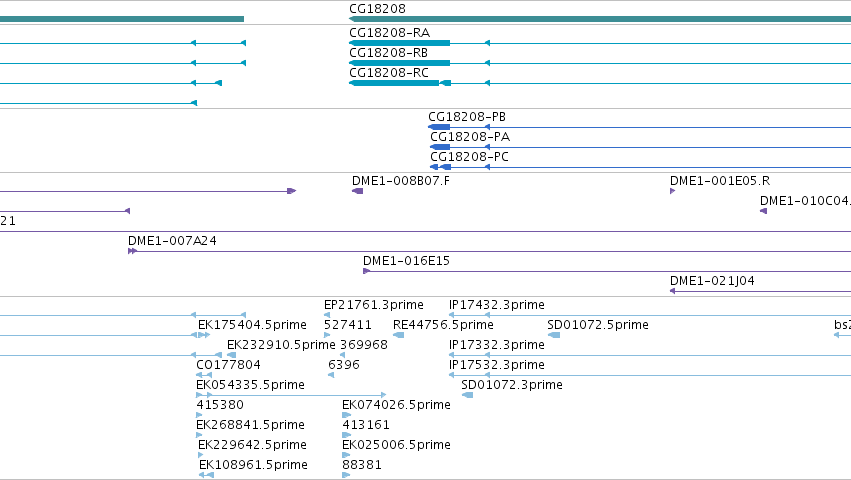Select the CG18208-PA protein feature
This screenshot has height=480, width=851.
[x=640, y=147]
